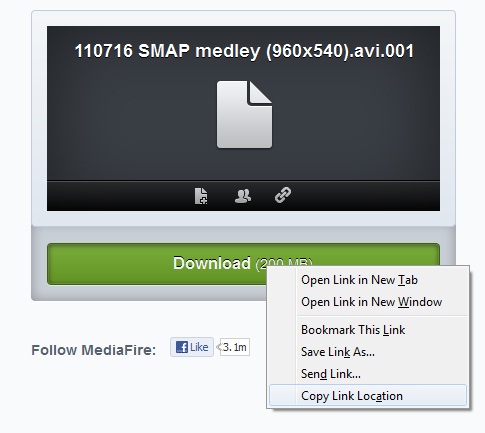The height and width of the screenshot is (433, 485).
Task: Click the Follow MediaFire label
Action: coord(94,350)
